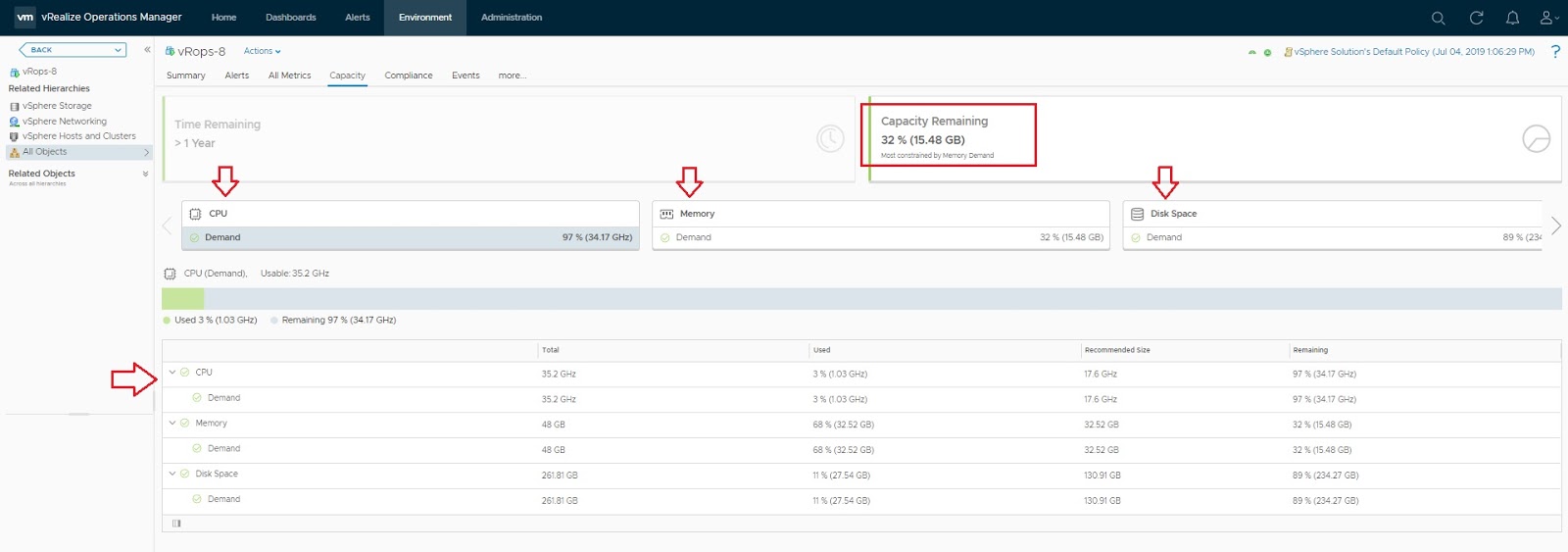Switch to the object Alerts tab
Image resolution: width=1568 pixels, height=552 pixels.
click(237, 75)
